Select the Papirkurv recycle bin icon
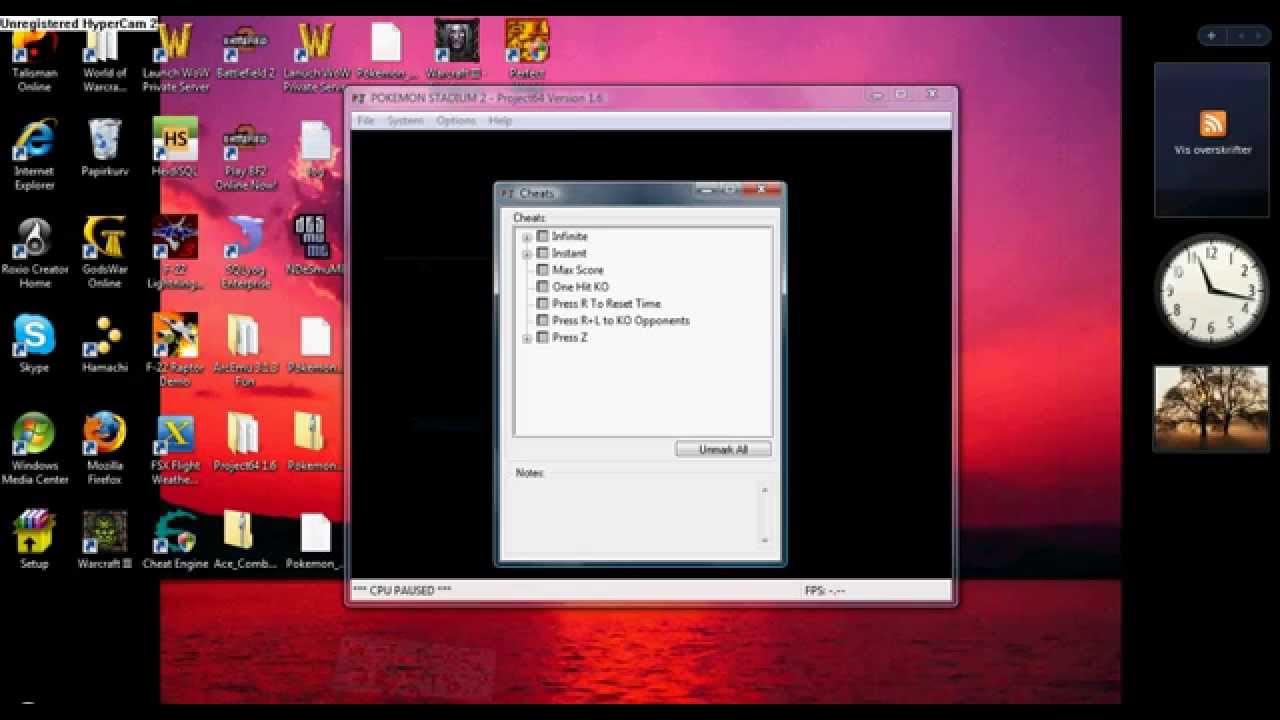 (104, 148)
